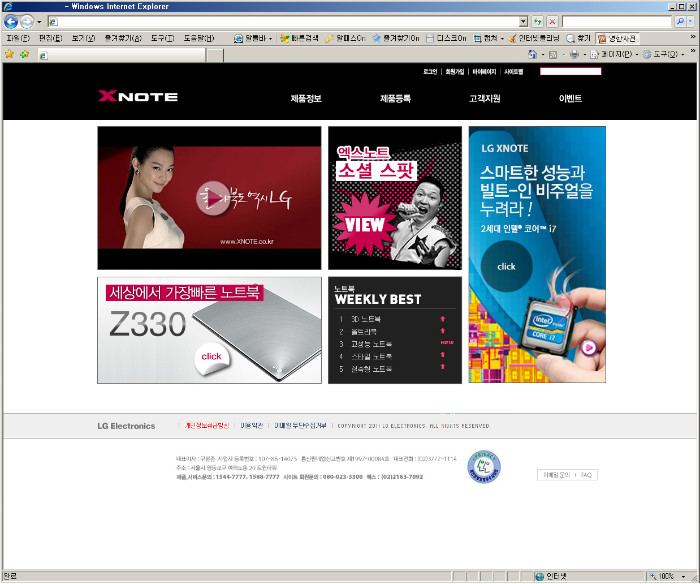The width and height of the screenshot is (700, 584).
Task: Open search provider options dropdown arrow
Action: (691, 21)
